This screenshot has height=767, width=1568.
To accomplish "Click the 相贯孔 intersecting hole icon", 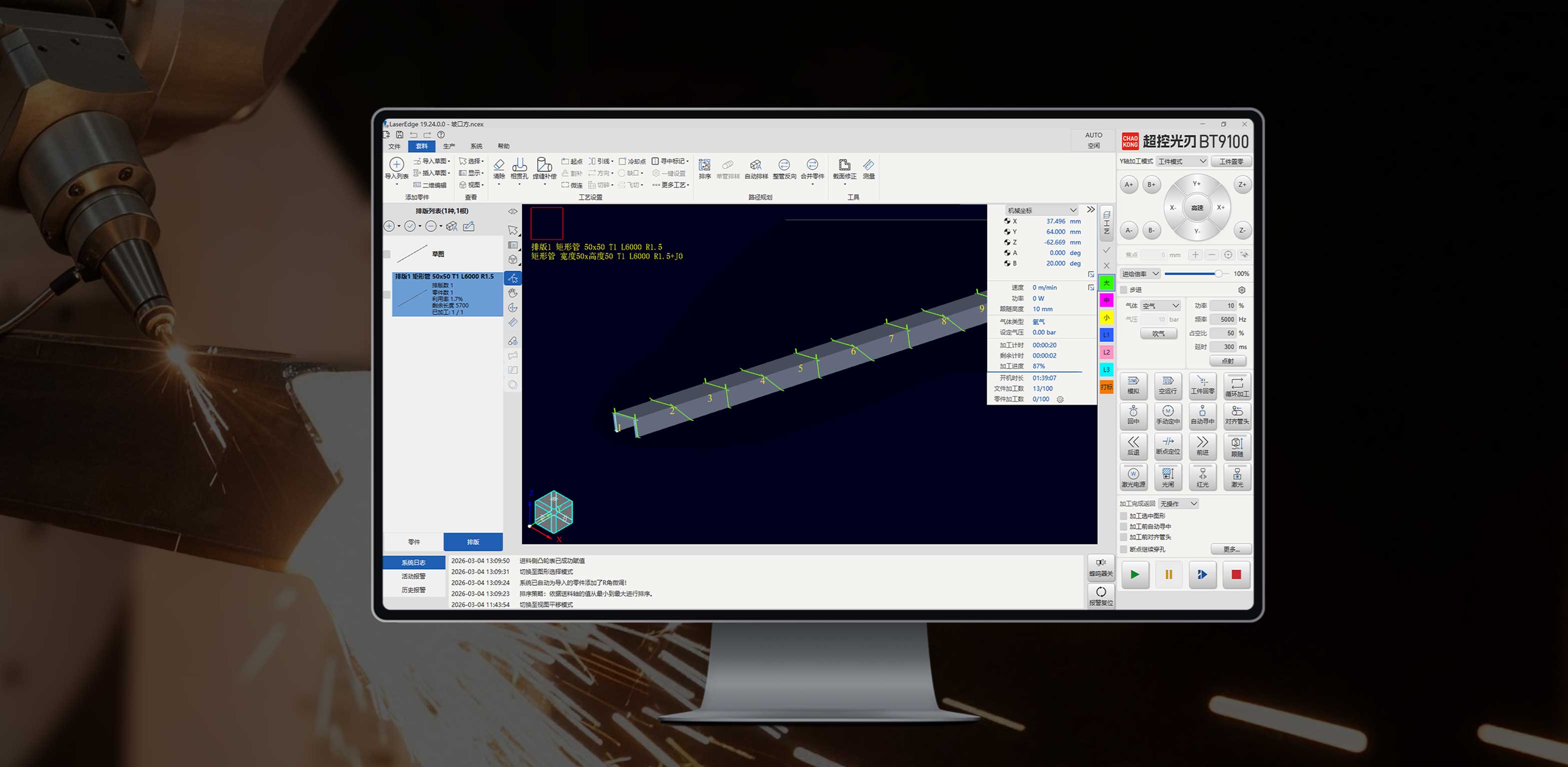I will 519,166.
